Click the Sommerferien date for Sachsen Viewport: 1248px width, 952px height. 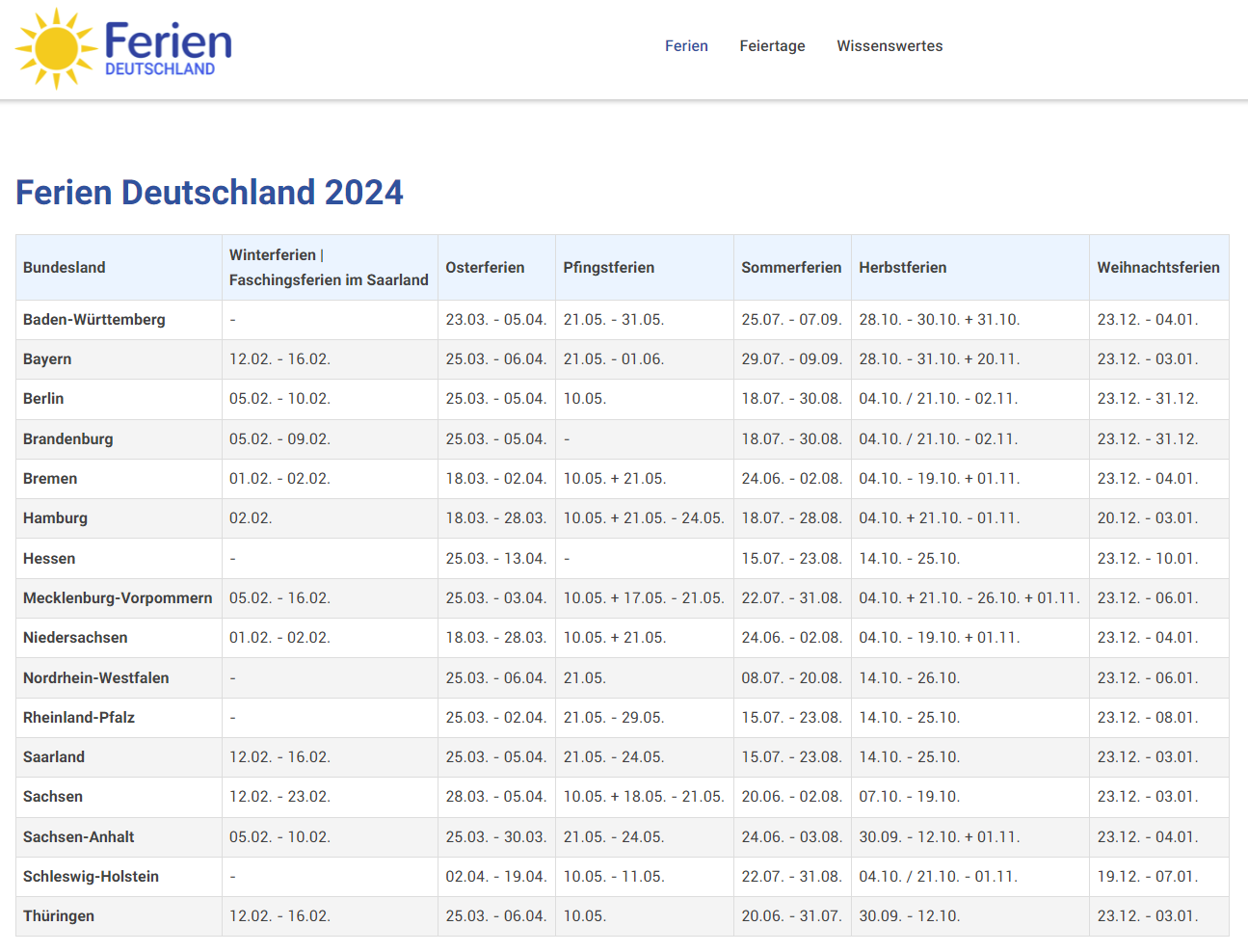tap(792, 797)
